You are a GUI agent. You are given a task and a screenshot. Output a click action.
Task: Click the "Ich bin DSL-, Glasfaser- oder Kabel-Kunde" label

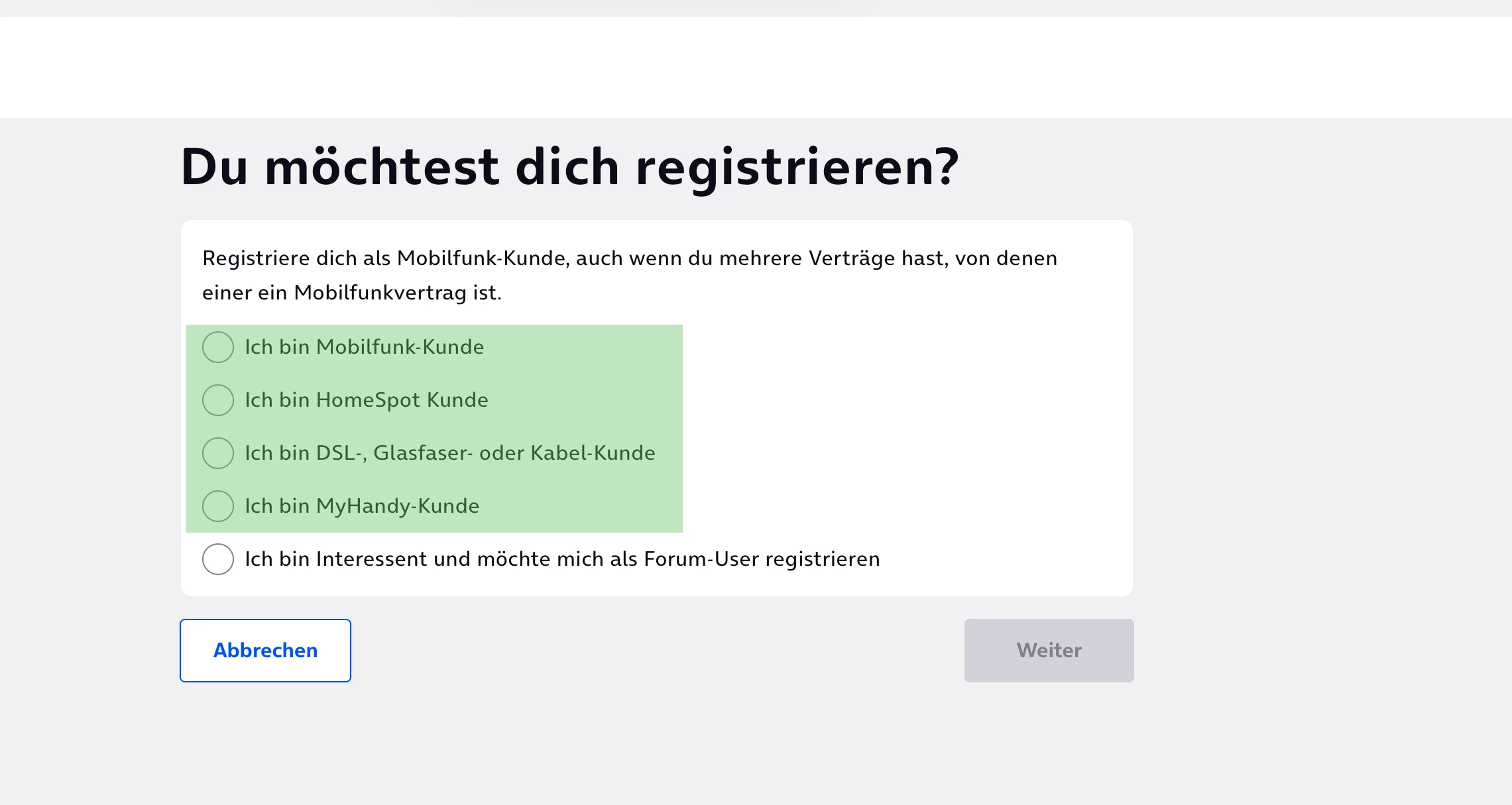pyautogui.click(x=449, y=453)
